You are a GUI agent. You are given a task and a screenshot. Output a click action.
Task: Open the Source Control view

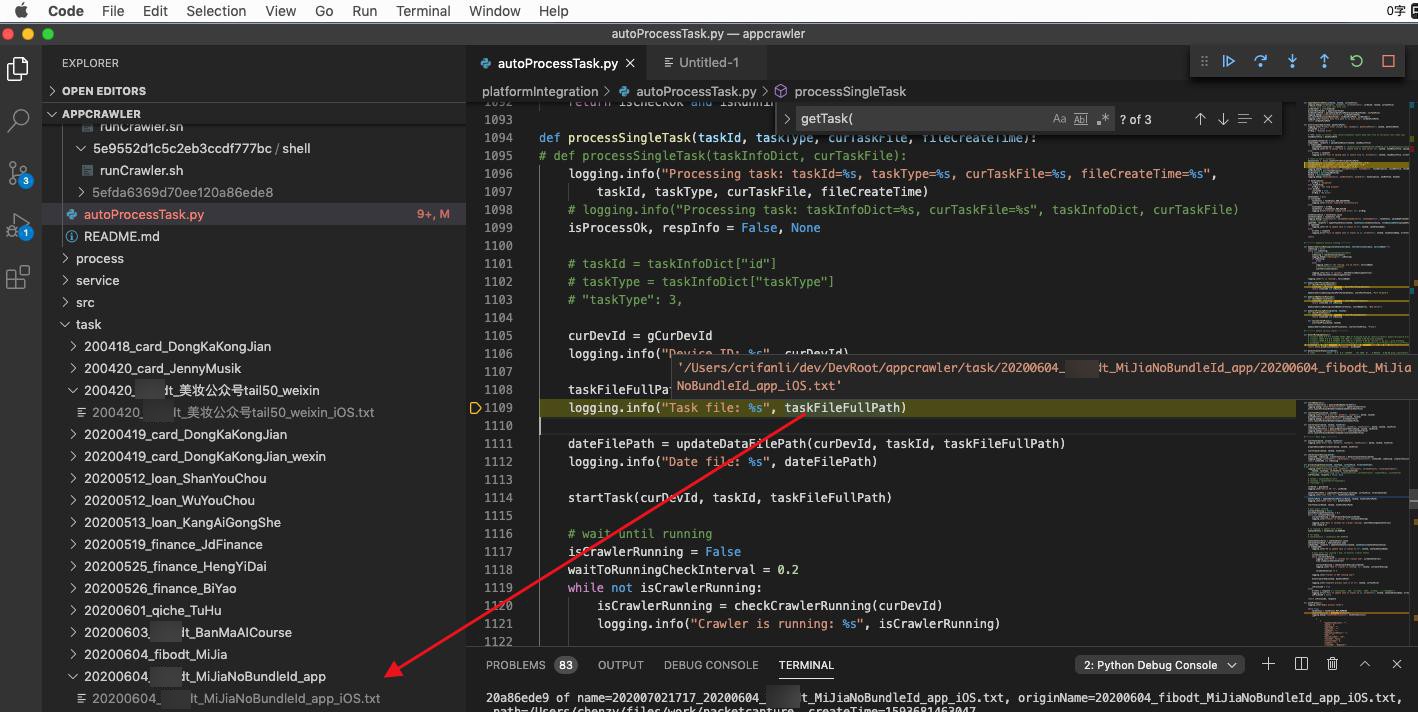point(18,173)
